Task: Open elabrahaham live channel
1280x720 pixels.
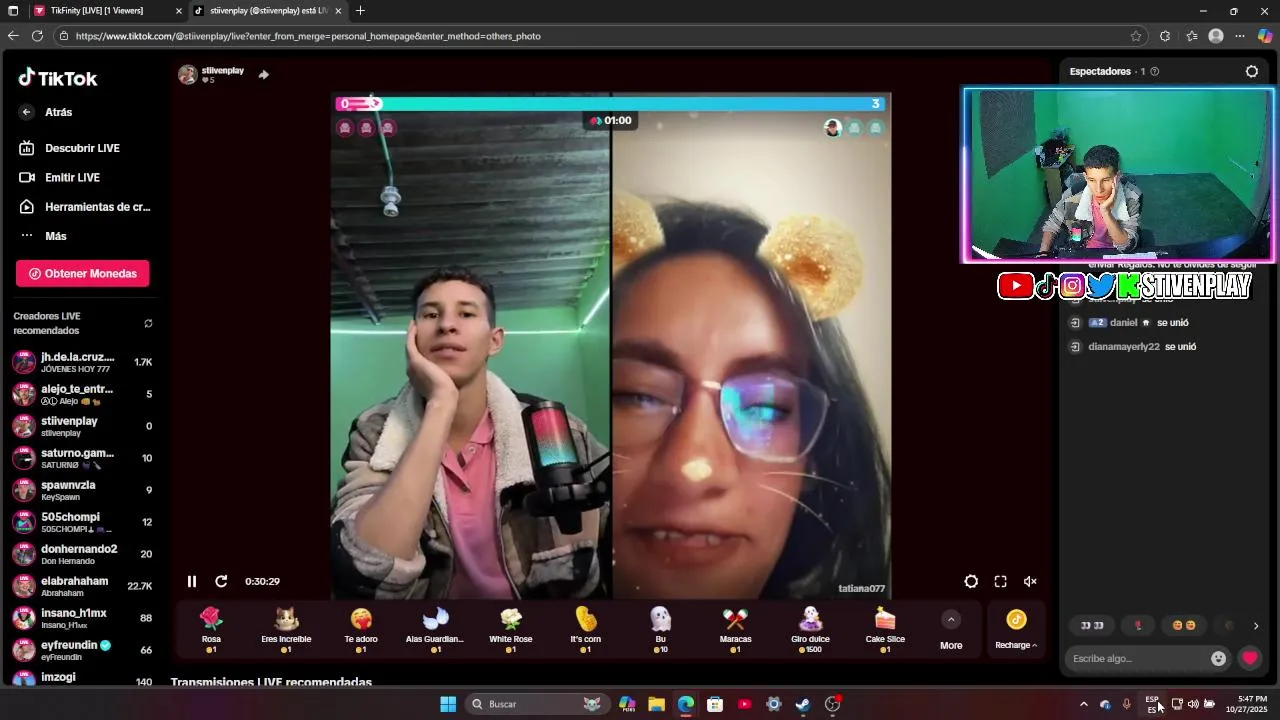Action: pos(83,586)
